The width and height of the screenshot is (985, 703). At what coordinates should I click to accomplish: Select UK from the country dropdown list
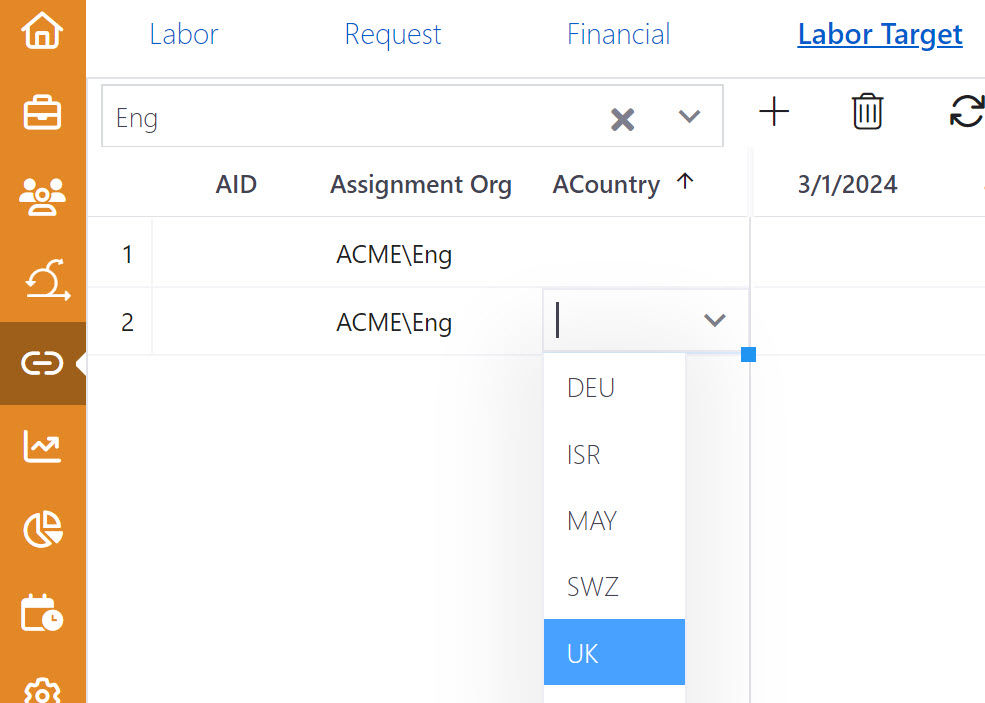(614, 653)
